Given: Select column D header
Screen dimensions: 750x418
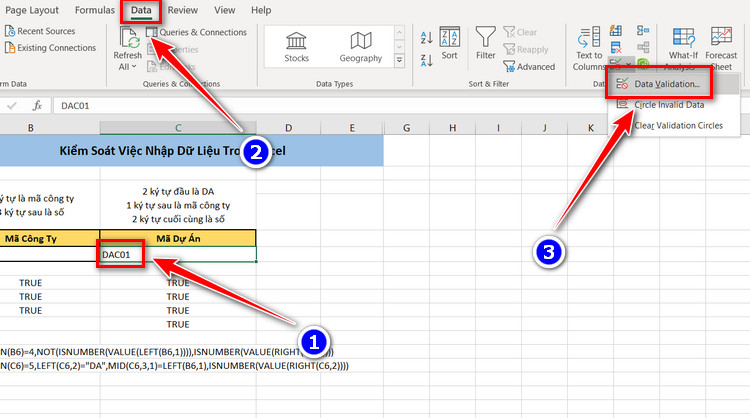Looking at the screenshot, I should (x=288, y=128).
